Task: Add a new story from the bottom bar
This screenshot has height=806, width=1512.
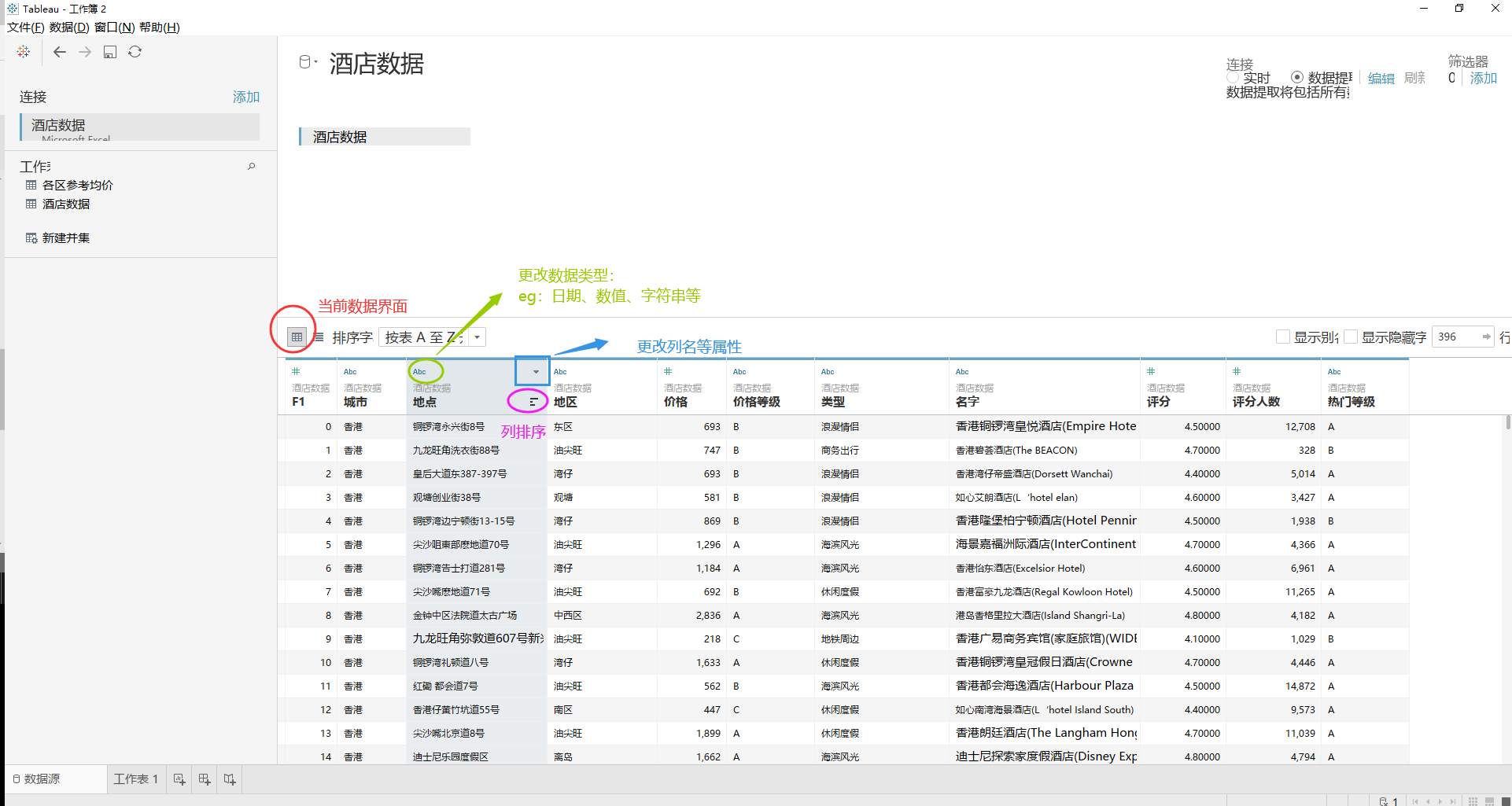Action: (x=230, y=779)
